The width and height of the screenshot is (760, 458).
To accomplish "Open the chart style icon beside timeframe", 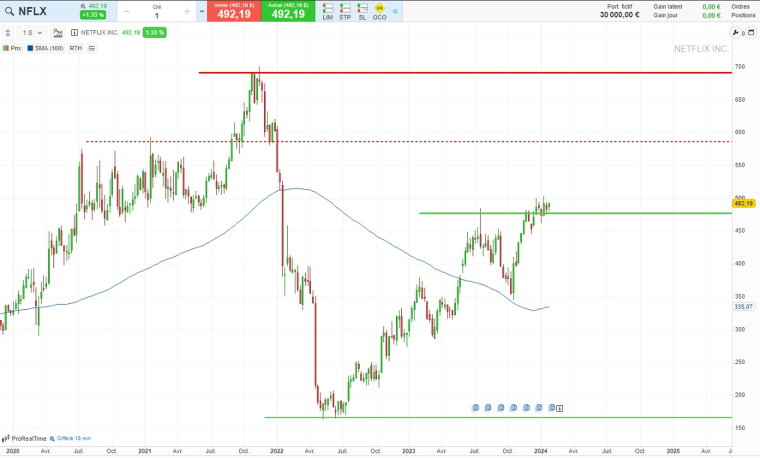I will (x=58, y=32).
